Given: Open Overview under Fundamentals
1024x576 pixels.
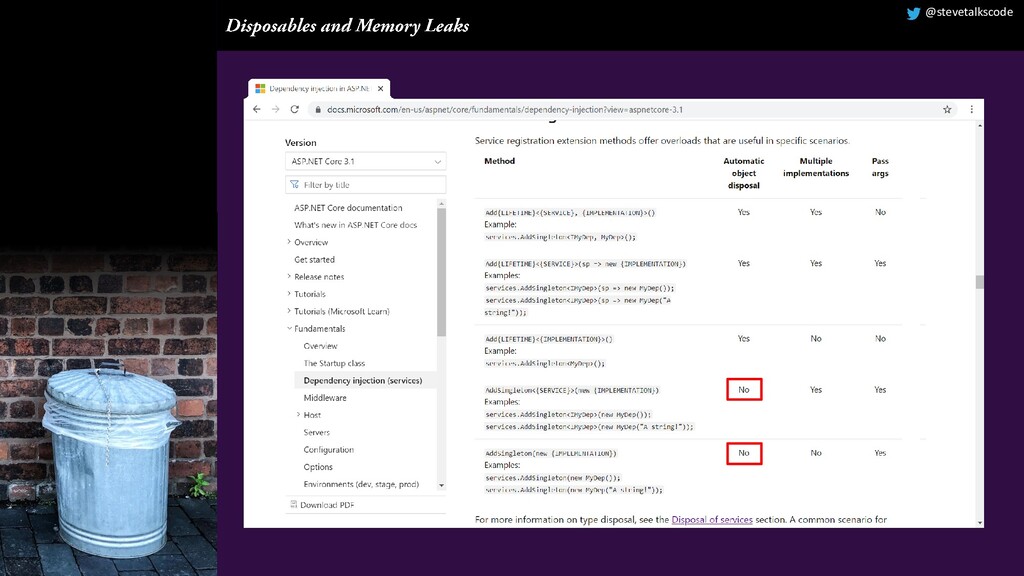Looking at the screenshot, I should coord(320,345).
